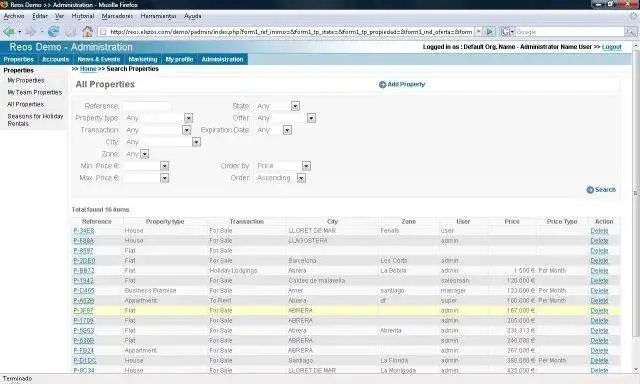Image resolution: width=640 pixels, height=384 pixels.
Task: Open the Marcadores menu
Action: [117, 16]
